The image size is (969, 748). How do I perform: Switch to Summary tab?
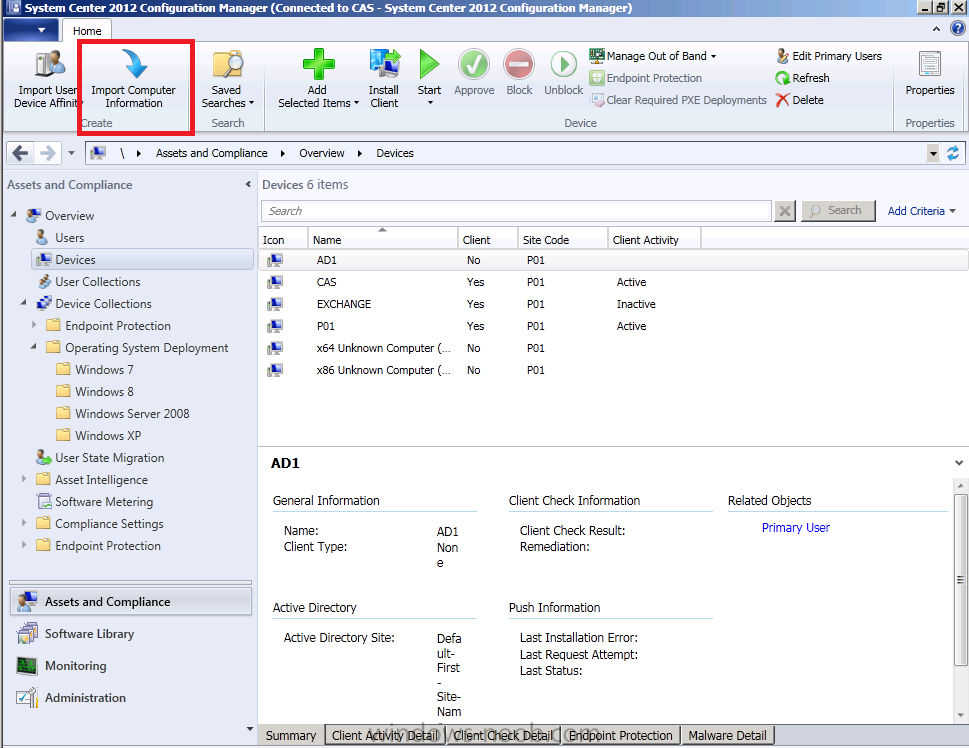click(290, 736)
